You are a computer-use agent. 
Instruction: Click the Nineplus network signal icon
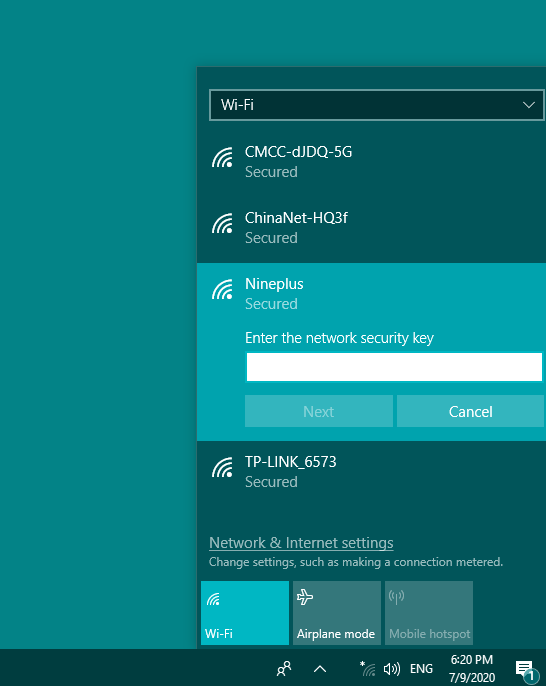click(222, 290)
